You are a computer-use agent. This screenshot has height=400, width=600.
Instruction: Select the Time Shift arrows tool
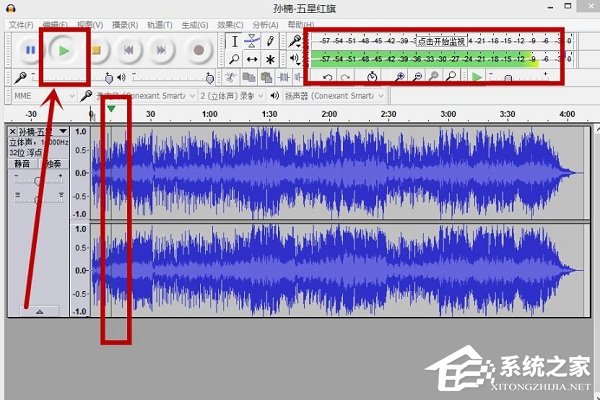[252, 59]
